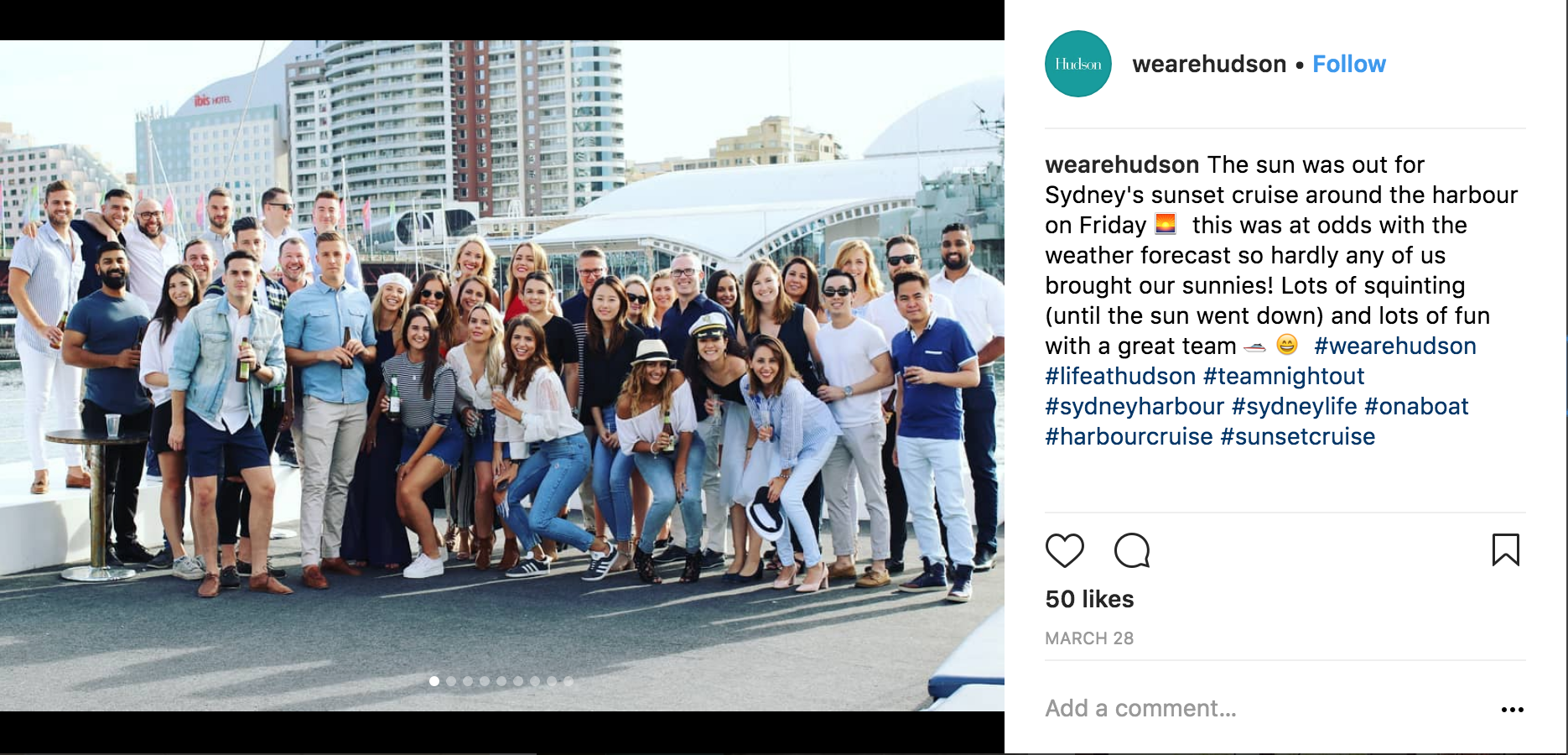The image size is (1568, 755).
Task: Open comments via speech bubble icon
Action: click(x=1132, y=550)
